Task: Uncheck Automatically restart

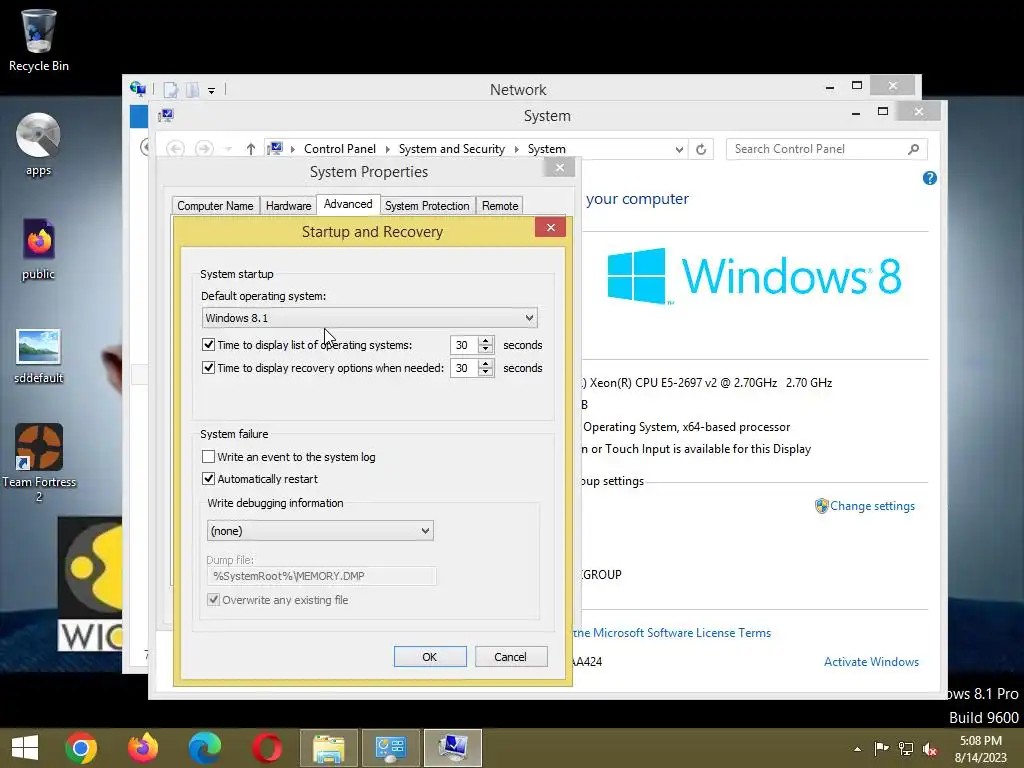Action: [208, 478]
